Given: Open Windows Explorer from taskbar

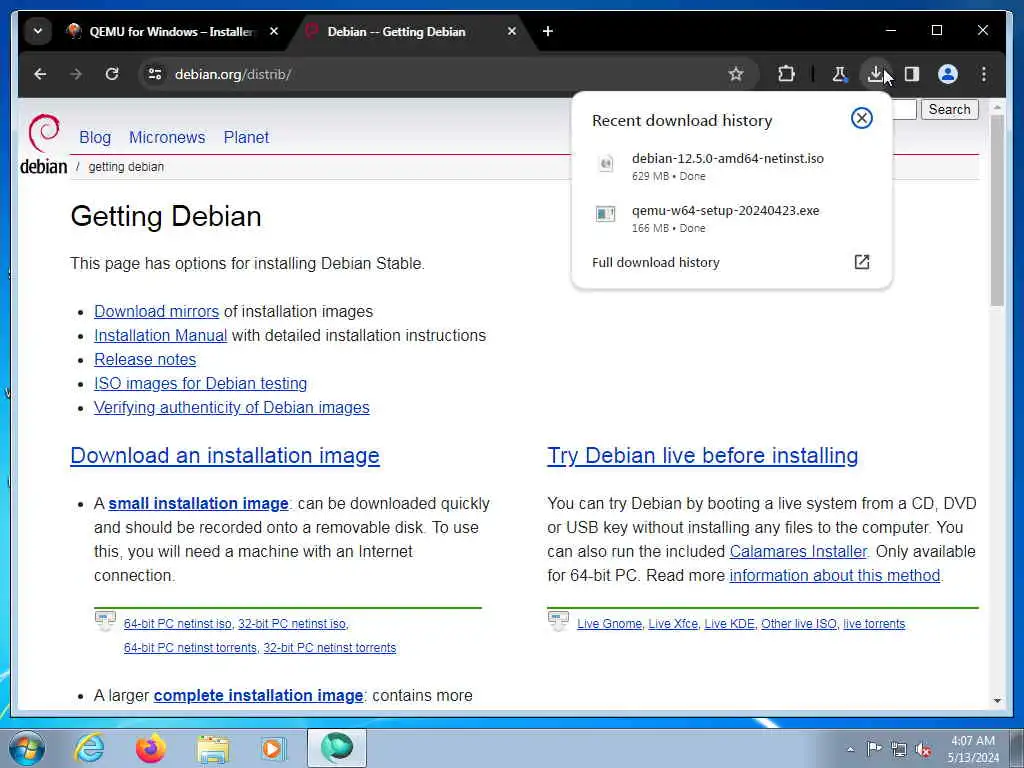Looking at the screenshot, I should pos(213,748).
